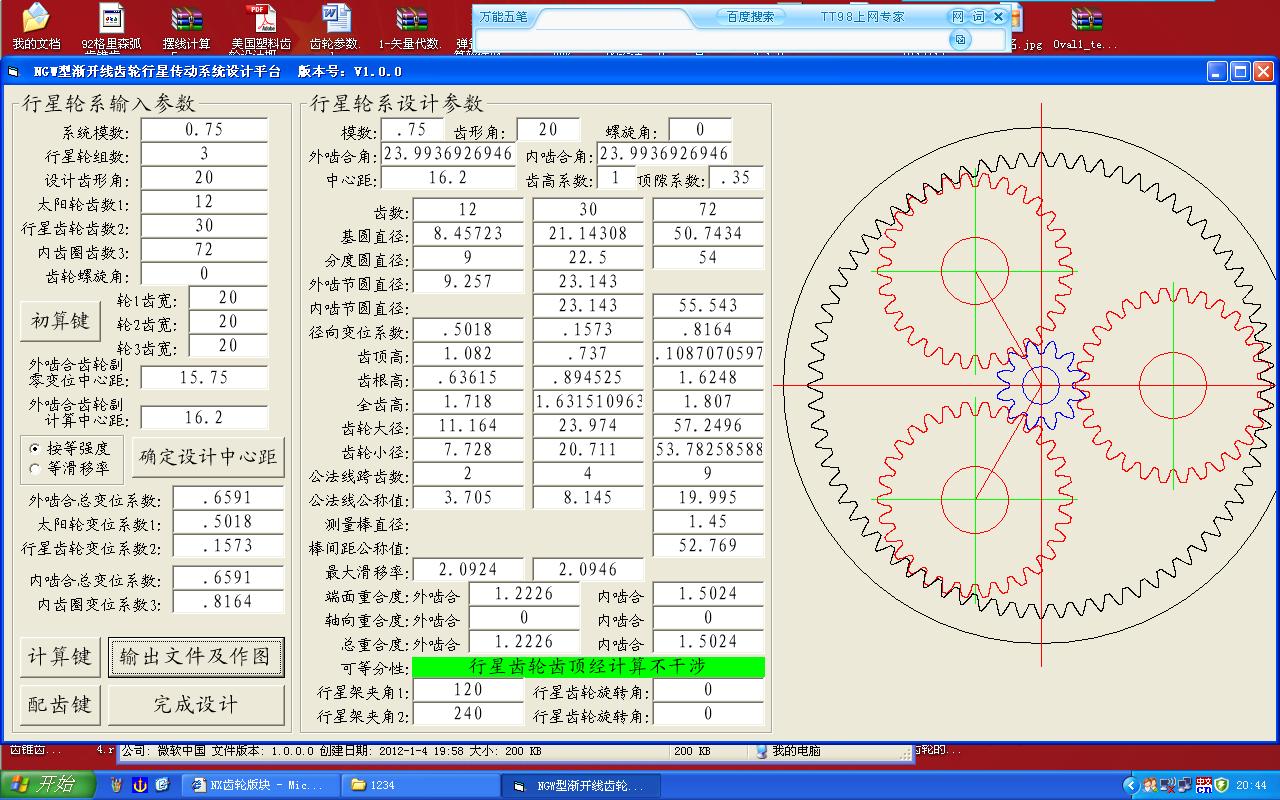Click the Internet Explorer quick launch icon
The image size is (1280, 800).
coord(162,785)
